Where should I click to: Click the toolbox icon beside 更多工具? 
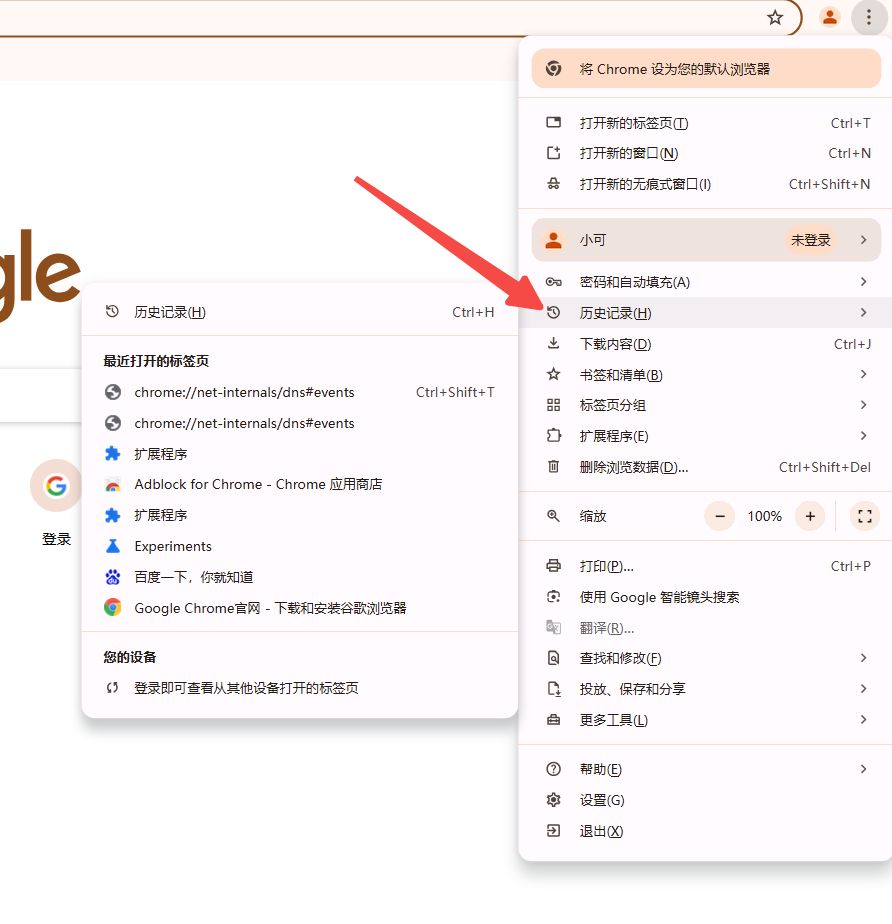[553, 720]
